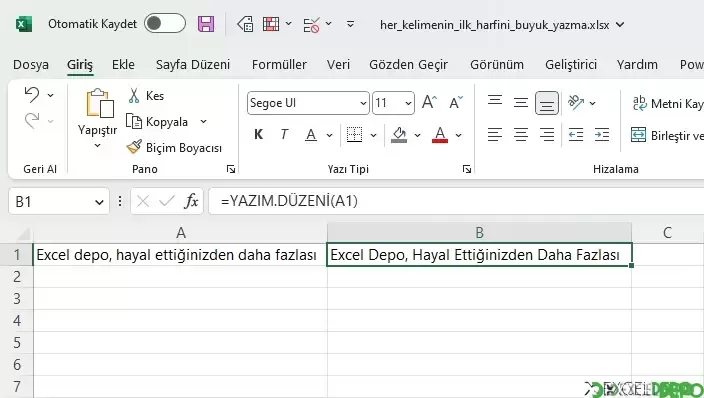Click the formula bar with YAZIM.DÜZENİ
Viewport: 704px width, 398px height.
tap(457, 201)
